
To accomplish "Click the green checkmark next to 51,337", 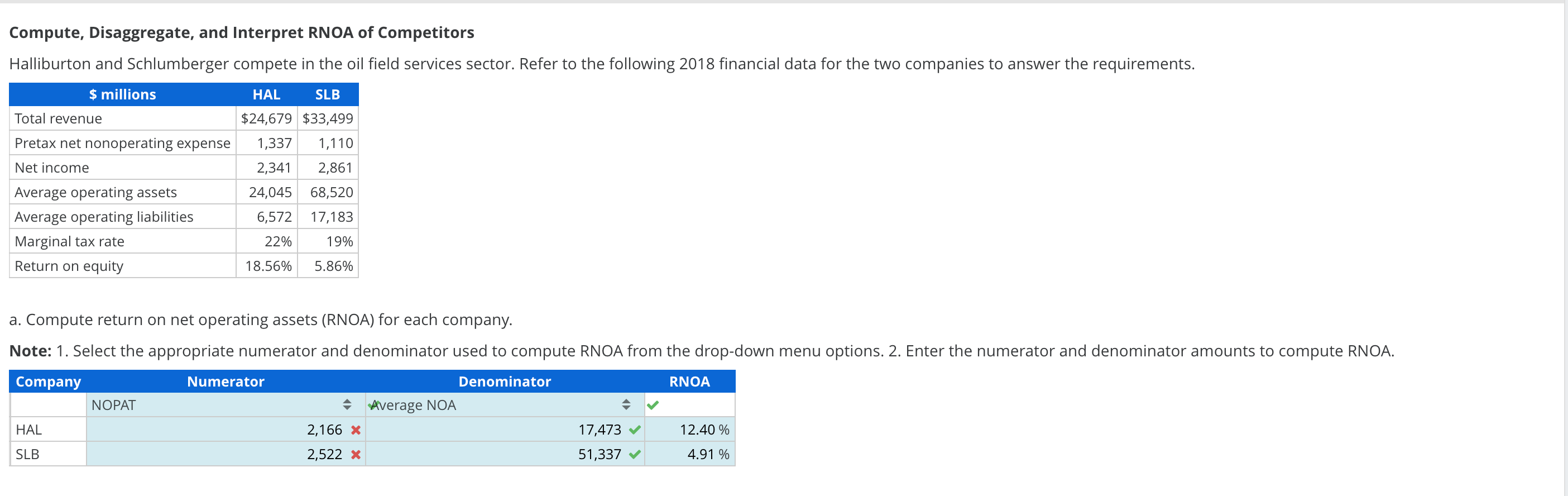I will click(635, 454).
